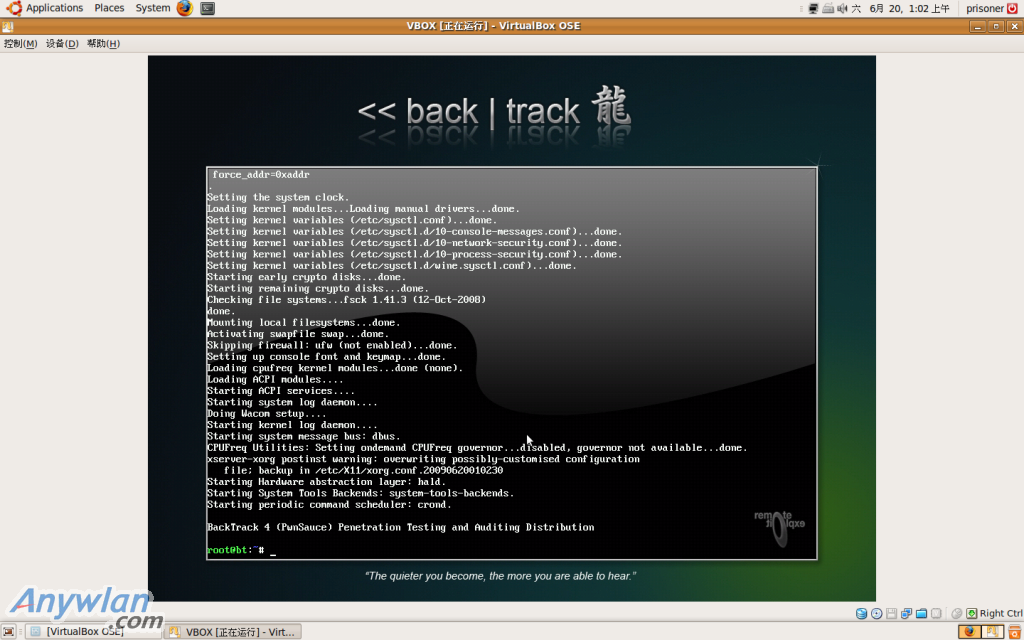This screenshot has width=1024, height=640.
Task: Click the mouse integration status icon
Action: (x=957, y=613)
